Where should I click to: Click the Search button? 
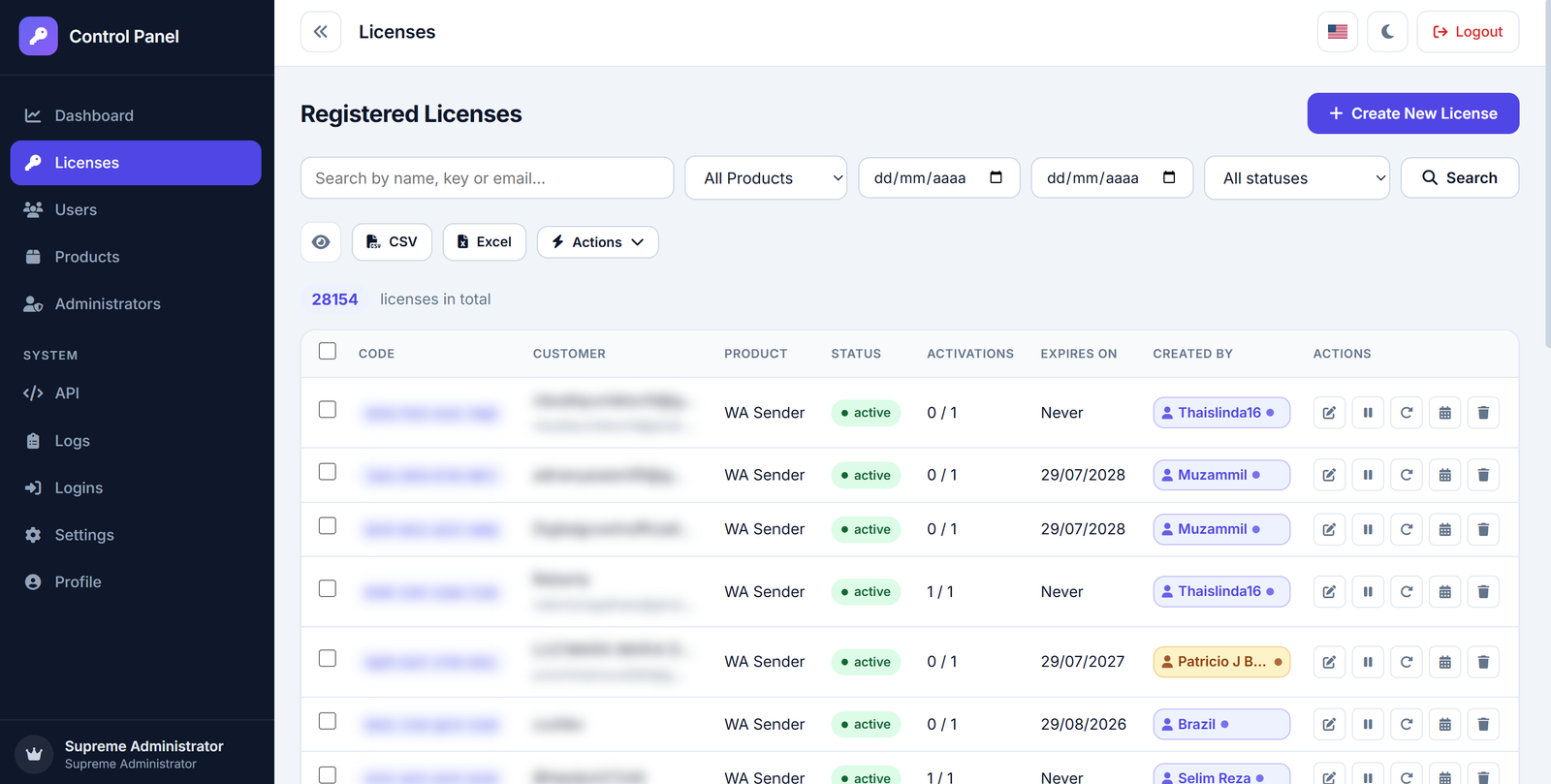click(x=1459, y=178)
